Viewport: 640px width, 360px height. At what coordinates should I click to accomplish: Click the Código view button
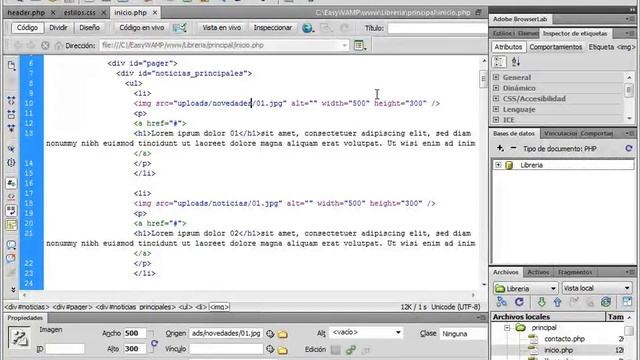pyautogui.click(x=27, y=27)
